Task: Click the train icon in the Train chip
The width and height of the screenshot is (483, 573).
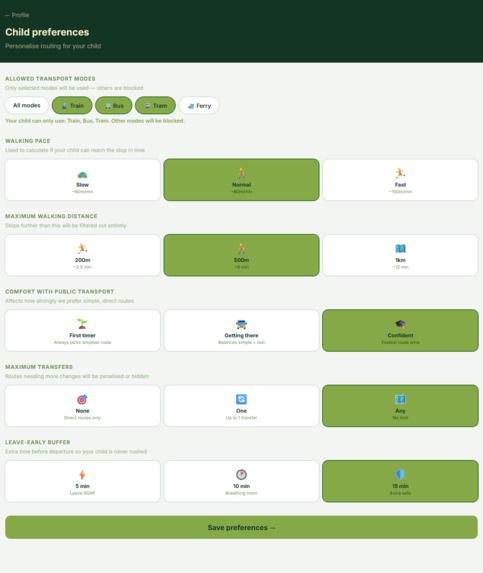Action: pos(64,106)
